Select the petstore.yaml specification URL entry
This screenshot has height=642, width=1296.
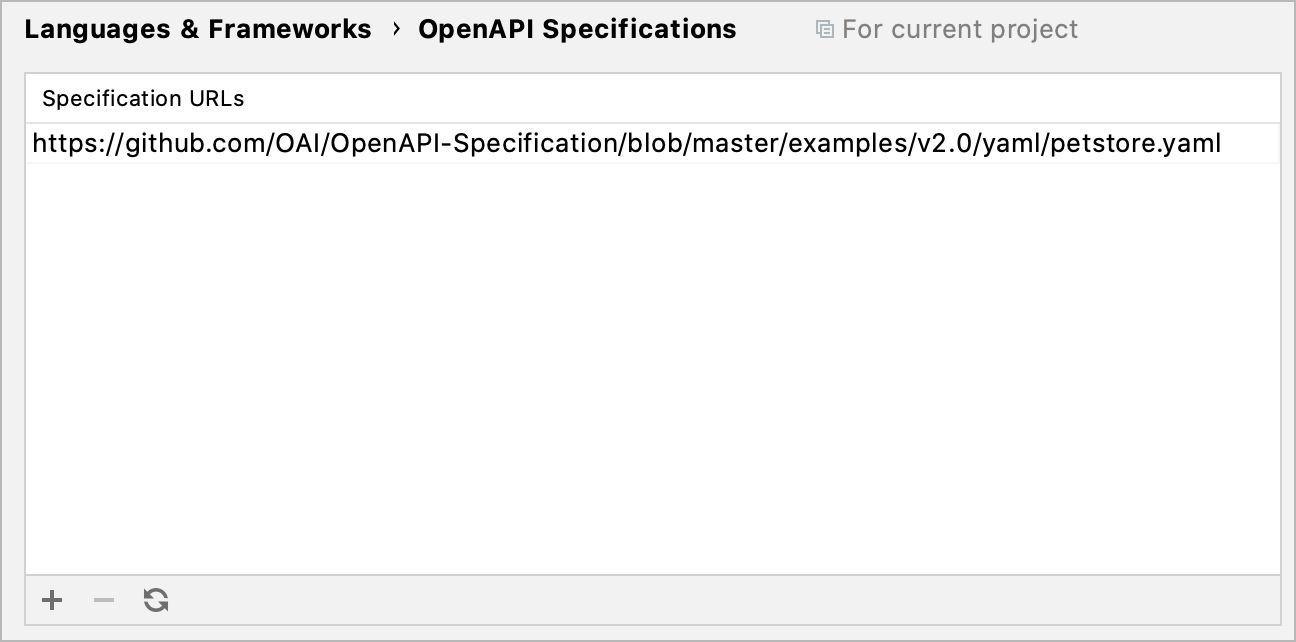pos(627,143)
